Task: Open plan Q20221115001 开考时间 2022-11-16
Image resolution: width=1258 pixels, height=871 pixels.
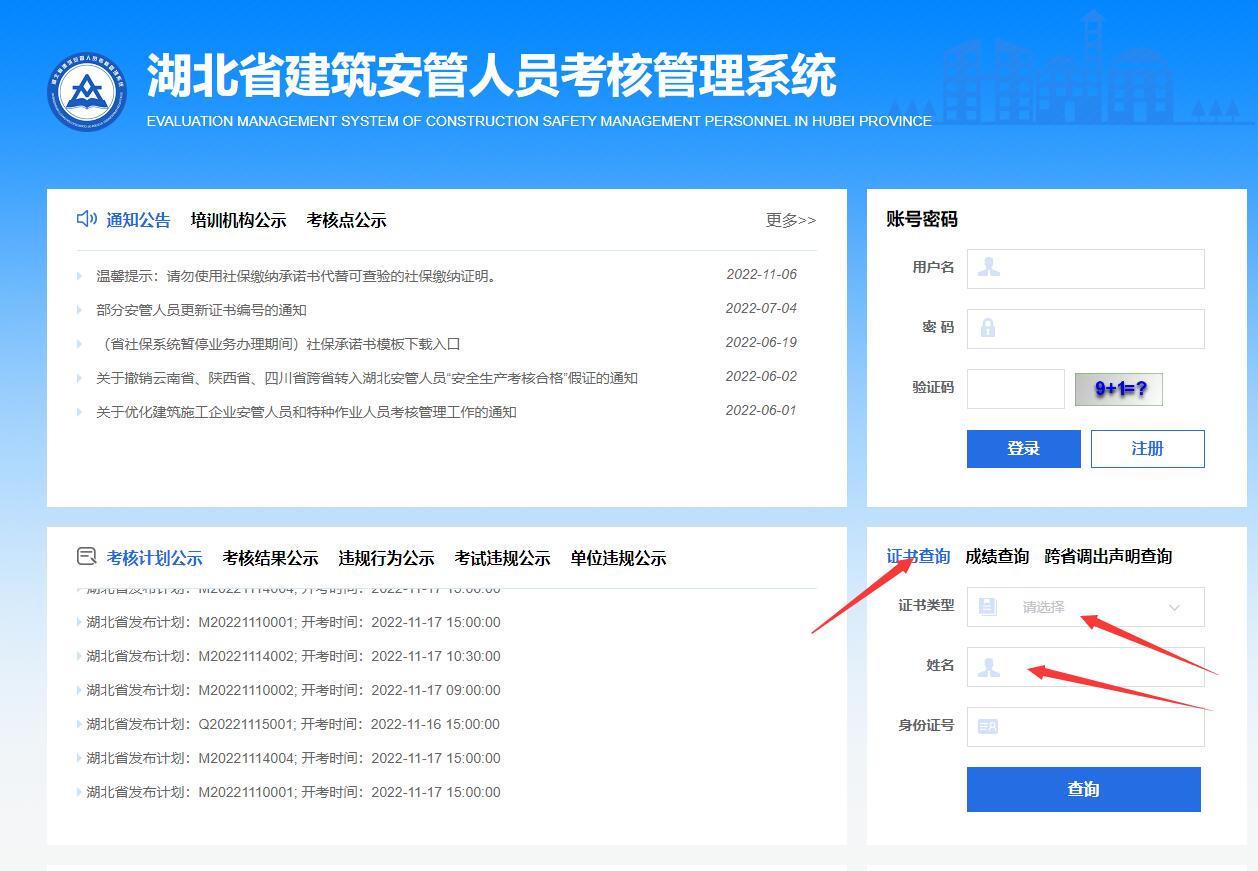Action: [x=293, y=724]
